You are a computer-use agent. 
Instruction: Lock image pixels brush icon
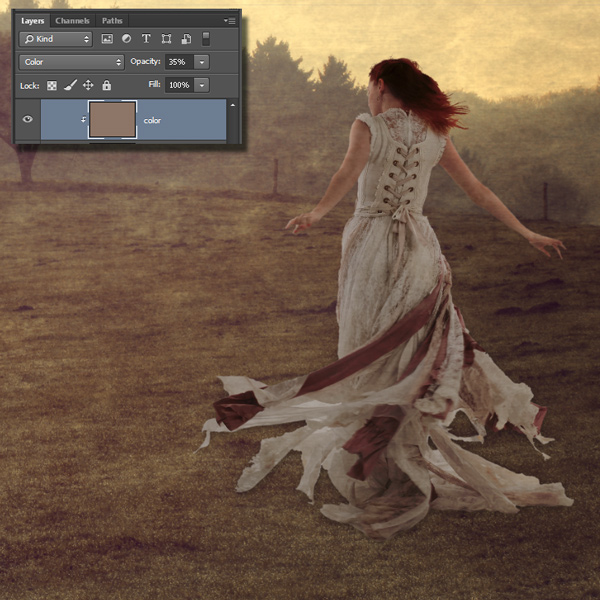70,85
